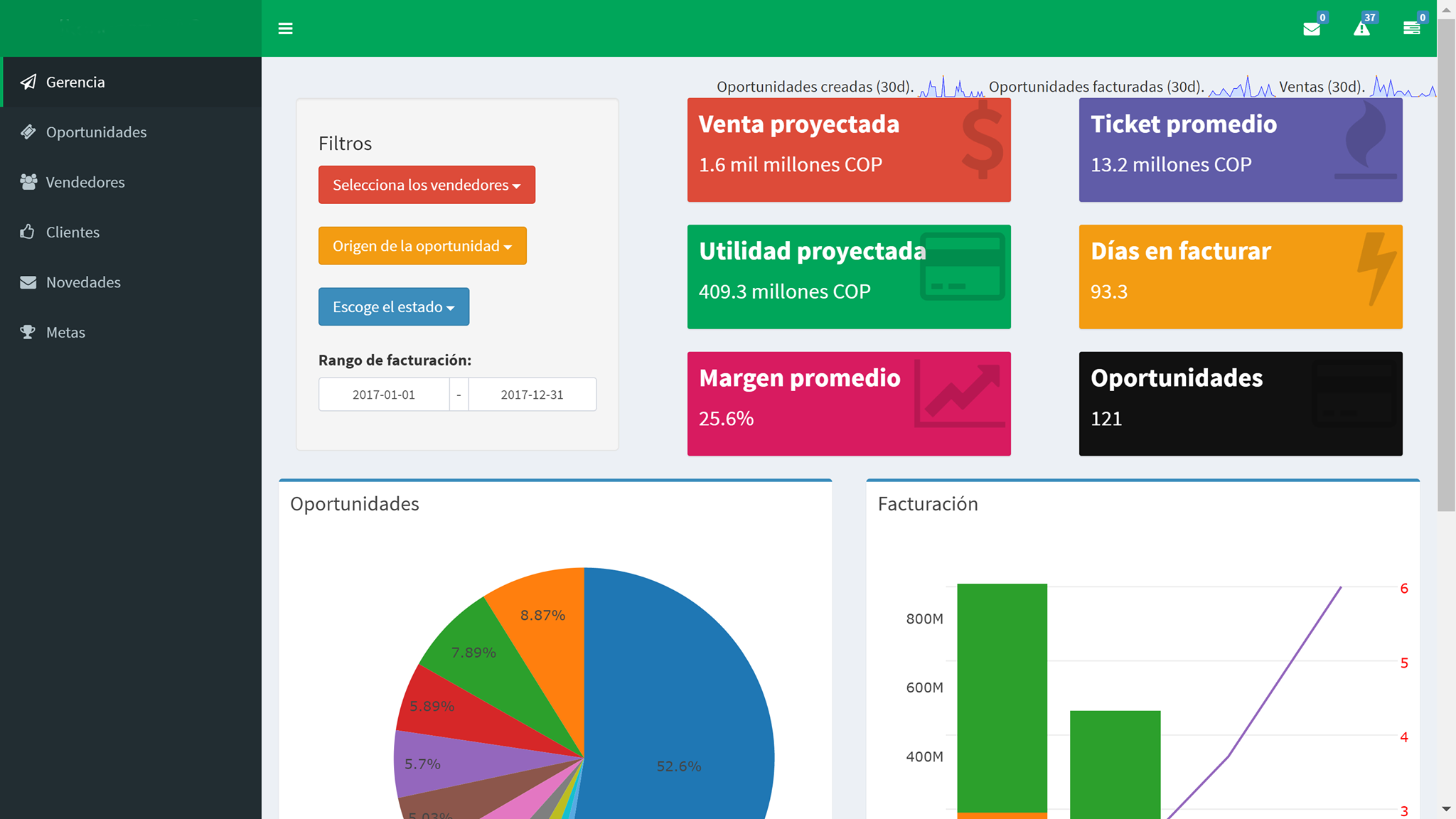Open the sidebar hamburger menu

pos(285,28)
